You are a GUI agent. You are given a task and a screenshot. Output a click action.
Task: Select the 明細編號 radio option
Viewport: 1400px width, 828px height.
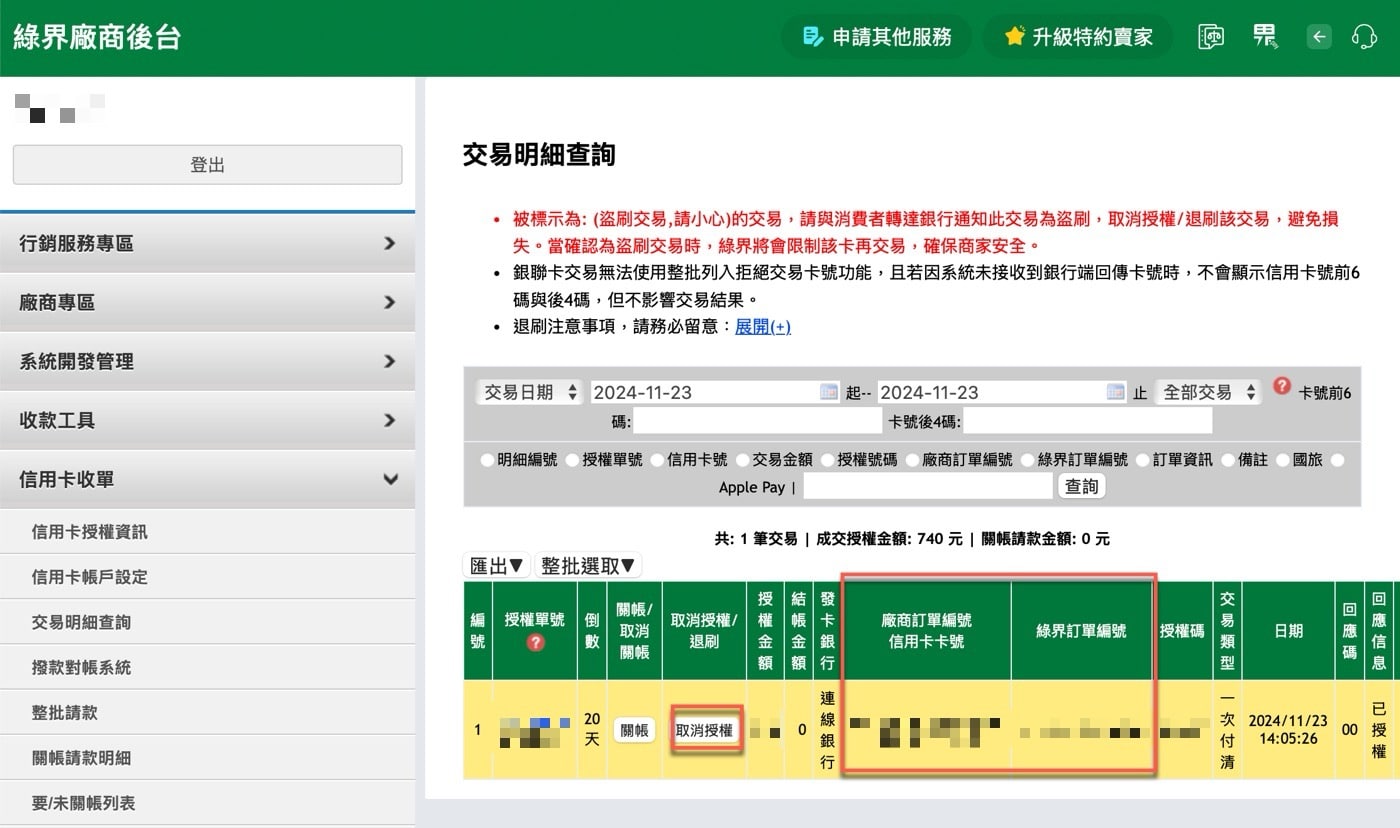[x=487, y=460]
